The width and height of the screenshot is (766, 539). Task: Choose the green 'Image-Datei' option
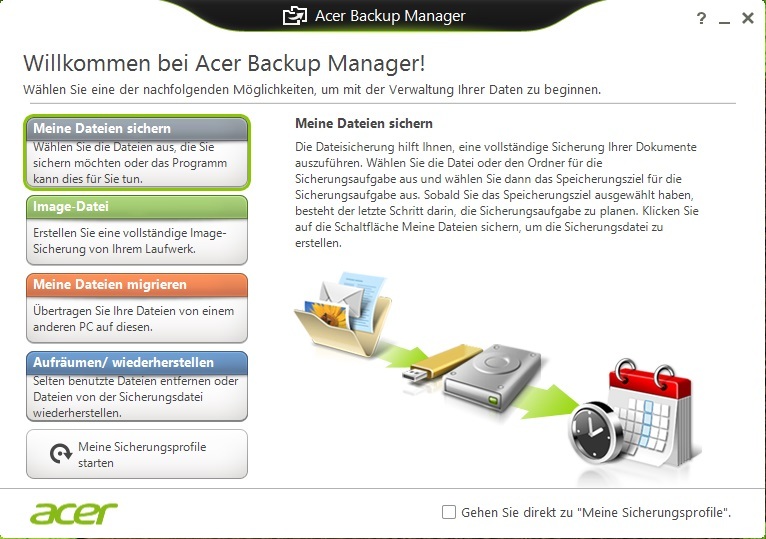(137, 230)
